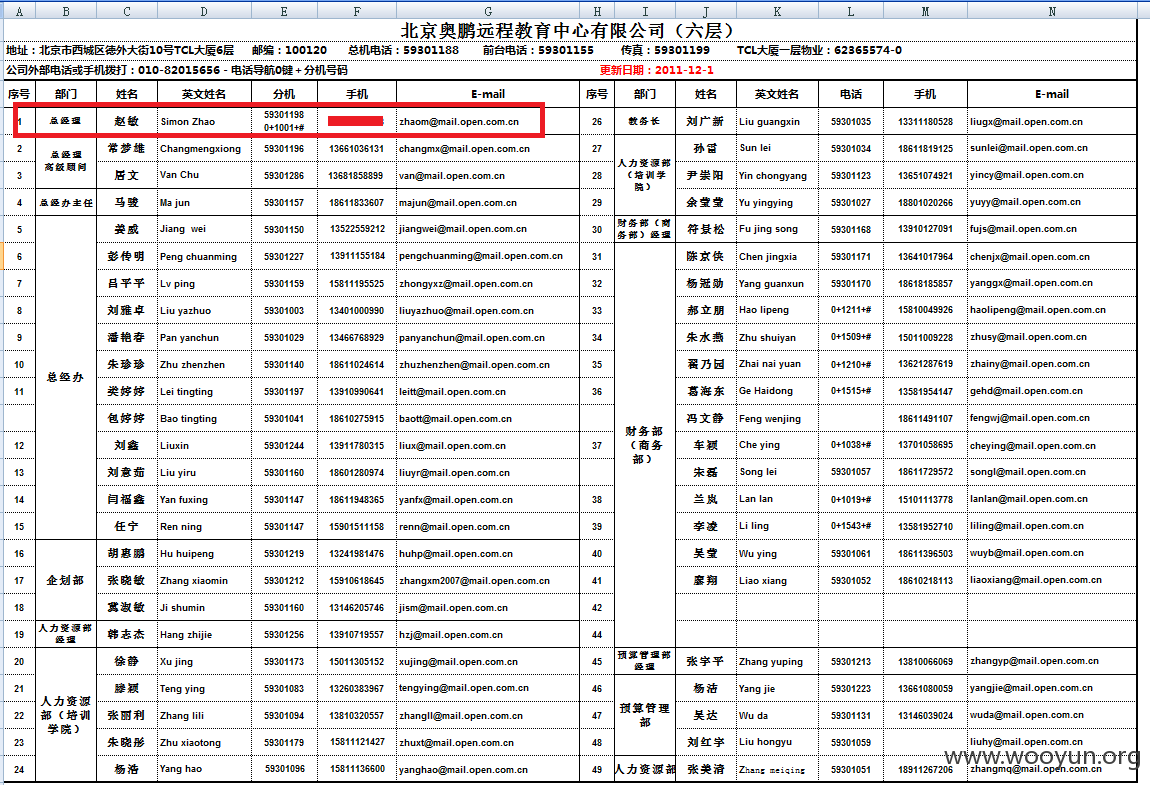Select email cell zhaom@mail.open.com.cn
Viewport: 1150px width, 785px height.
(459, 122)
